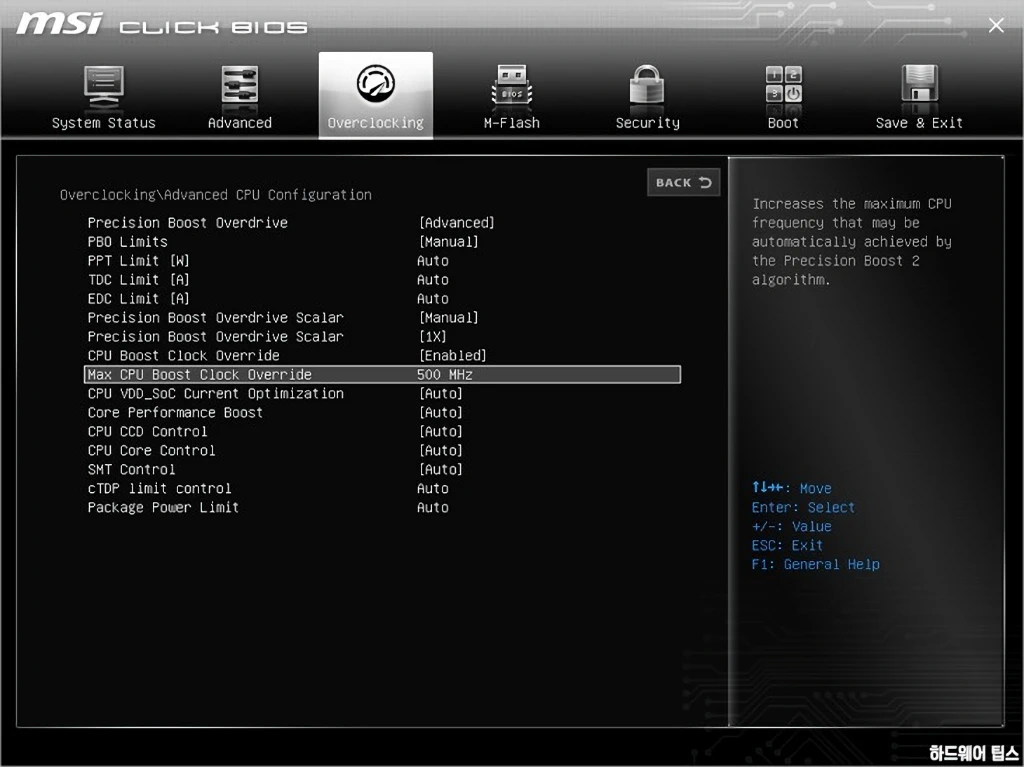
Task: Edit the EDC Limit [A] Auto field
Action: pos(433,299)
